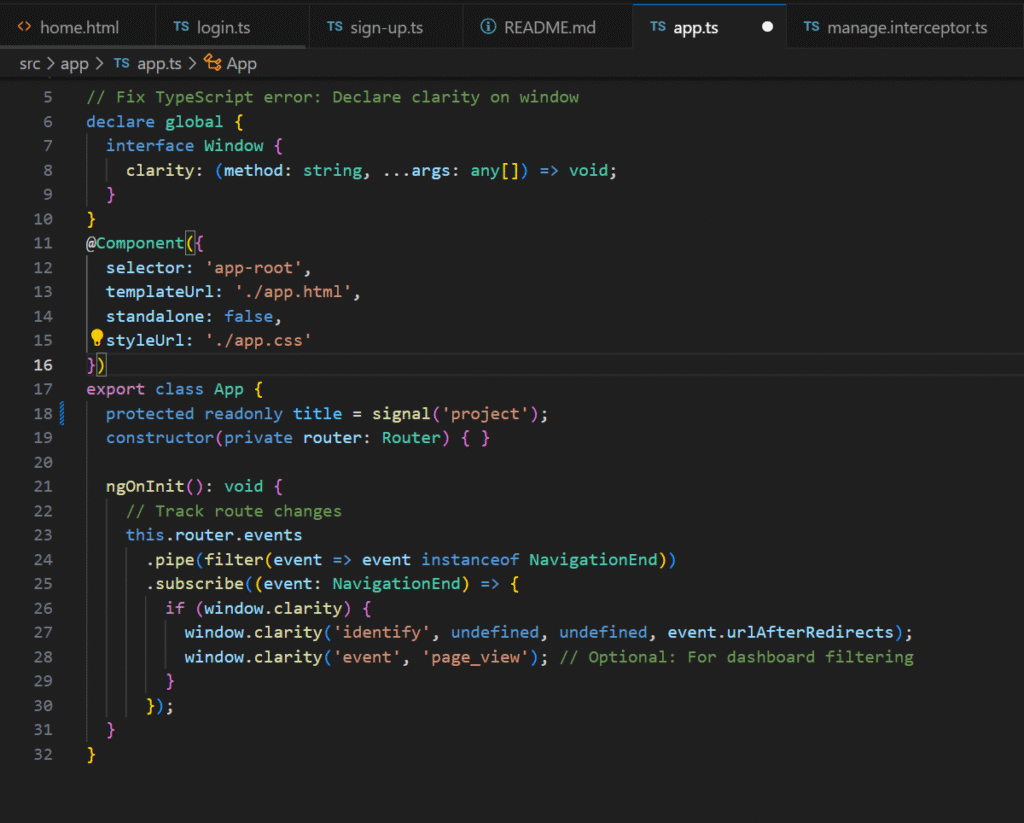Switch to the manage.interceptor.ts tab title
1024x823 pixels.
pos(907,27)
